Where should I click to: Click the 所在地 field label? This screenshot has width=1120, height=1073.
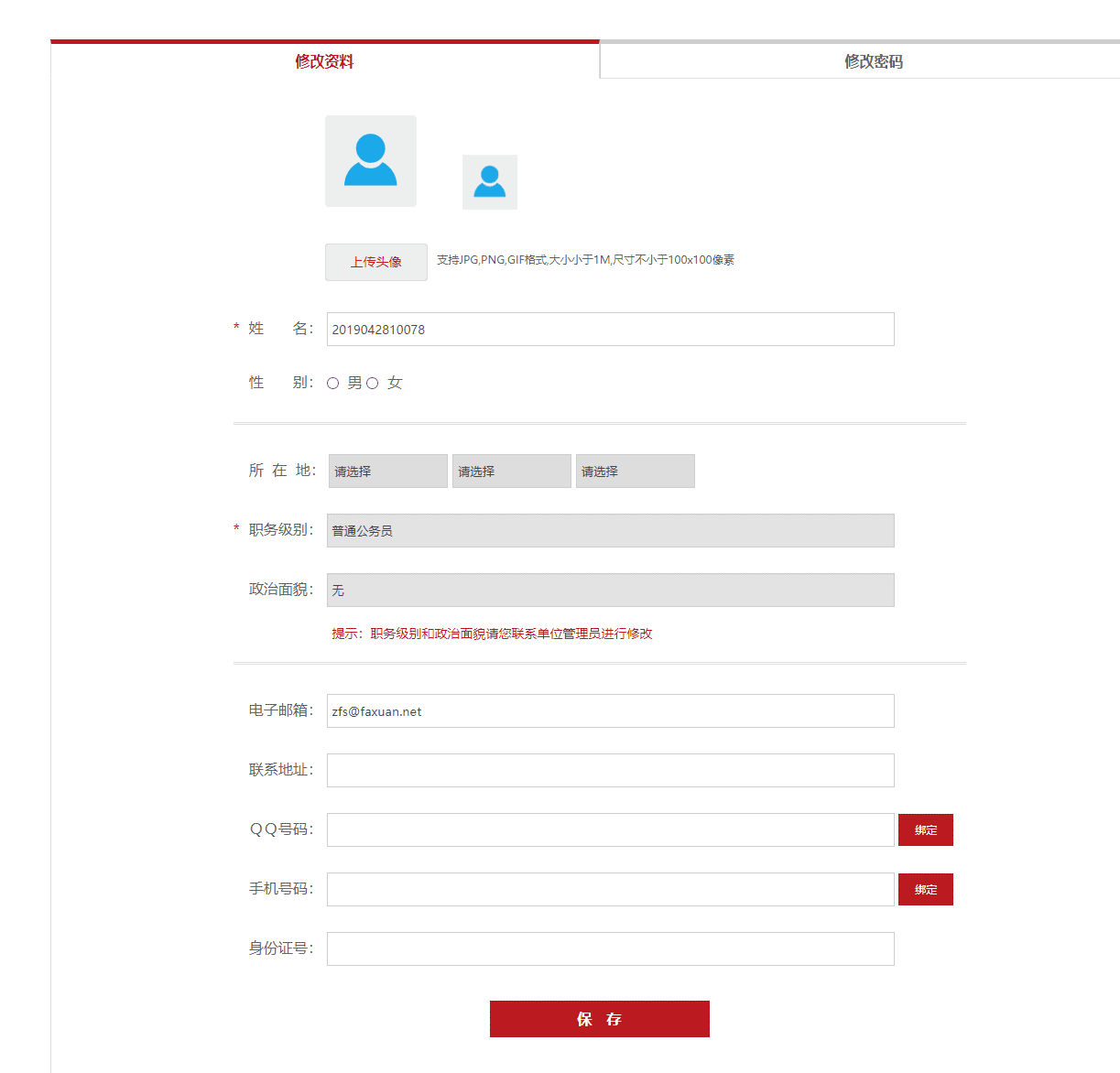tap(282, 471)
